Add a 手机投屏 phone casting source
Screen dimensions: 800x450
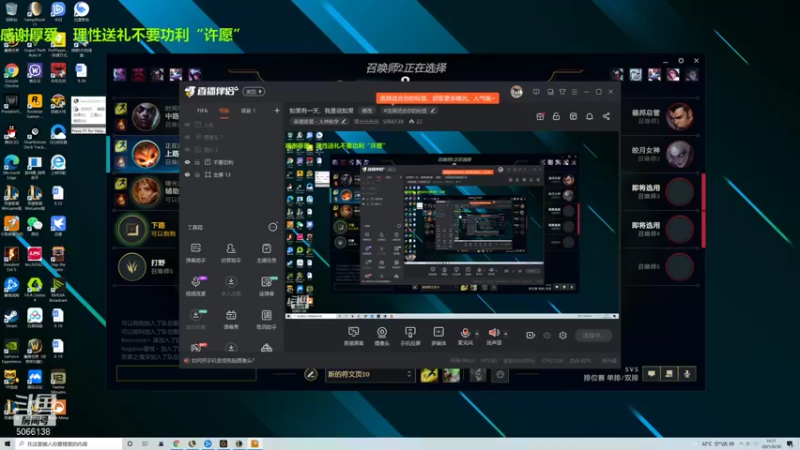[410, 336]
